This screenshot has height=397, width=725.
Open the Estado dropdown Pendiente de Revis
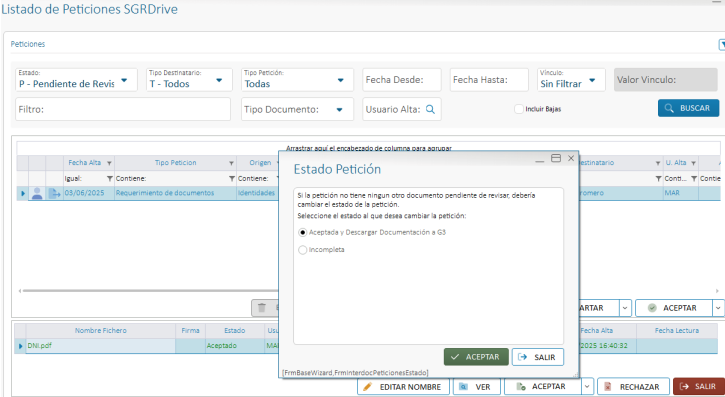tap(124, 80)
